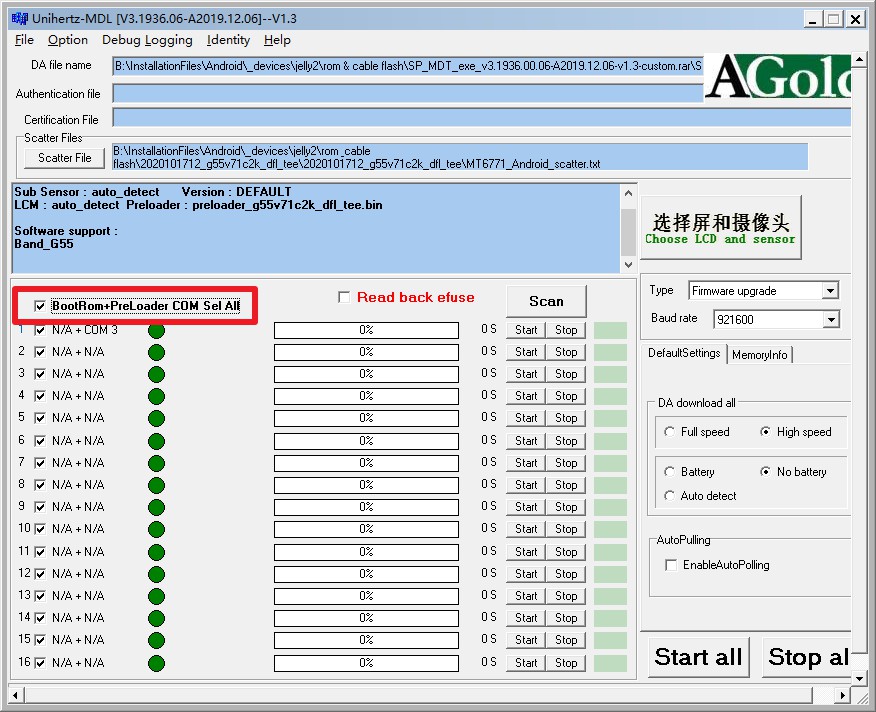This screenshot has height=712, width=876.
Task: Open the File menu
Action: 24,40
